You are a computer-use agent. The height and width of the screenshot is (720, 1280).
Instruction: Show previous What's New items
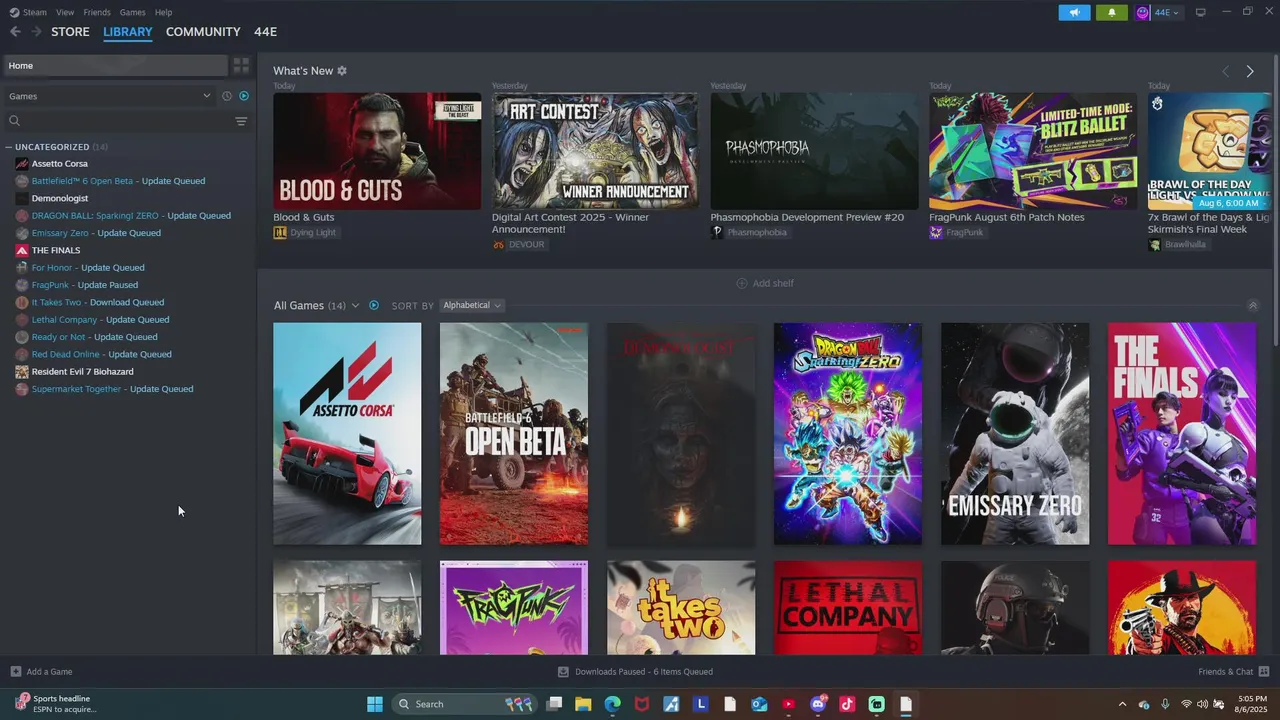tap(1226, 71)
